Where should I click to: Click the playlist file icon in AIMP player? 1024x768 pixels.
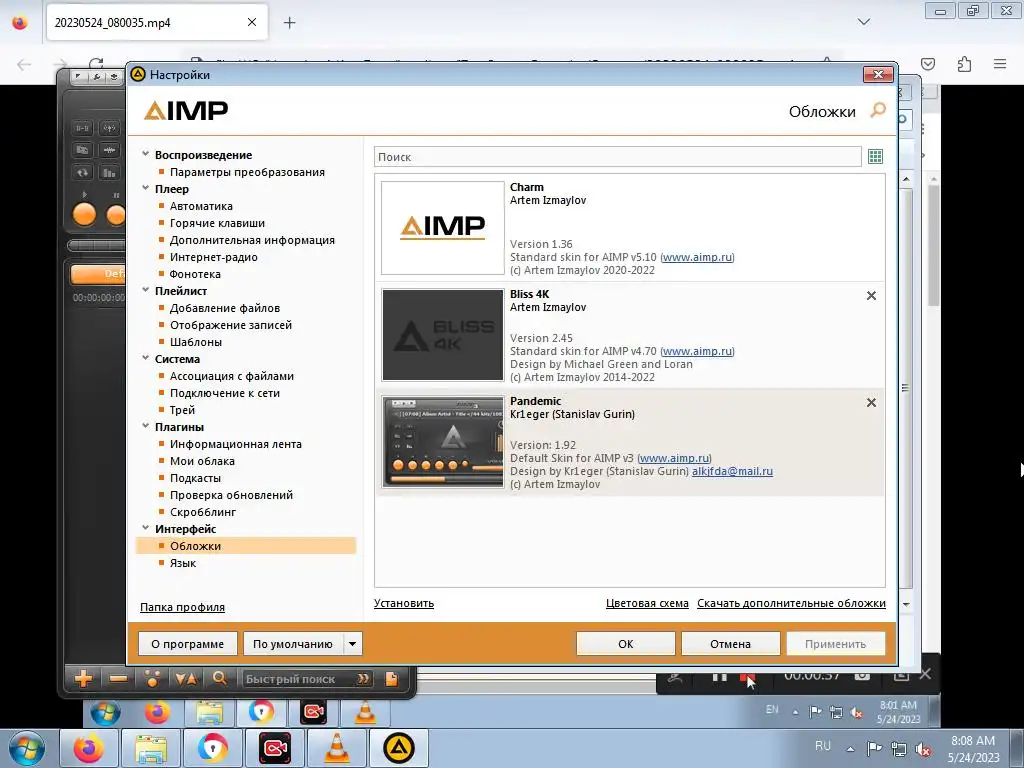click(x=391, y=679)
